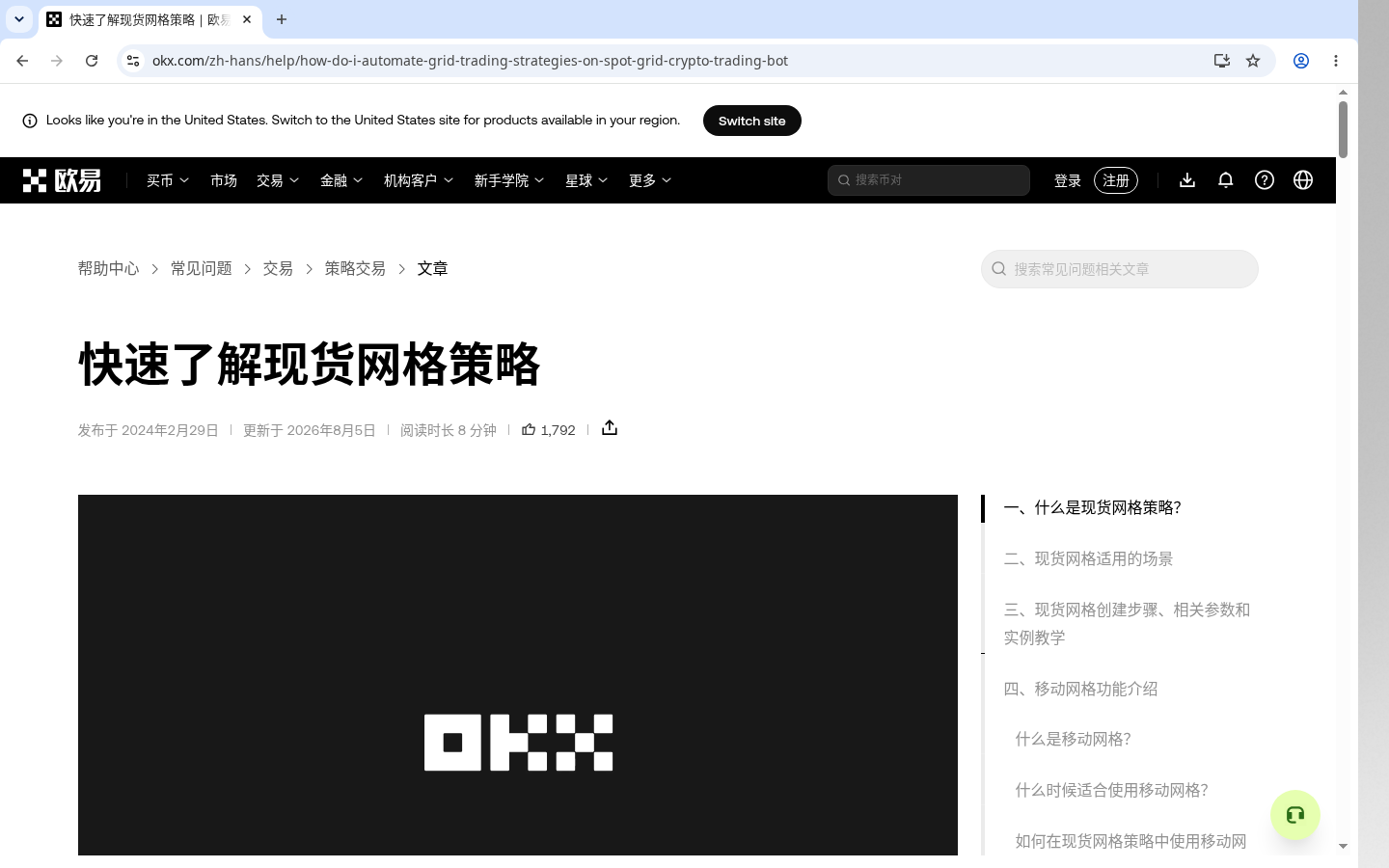Expand the 新手学院 dropdown menu
Screen dimensions: 1389x868
(x=509, y=180)
